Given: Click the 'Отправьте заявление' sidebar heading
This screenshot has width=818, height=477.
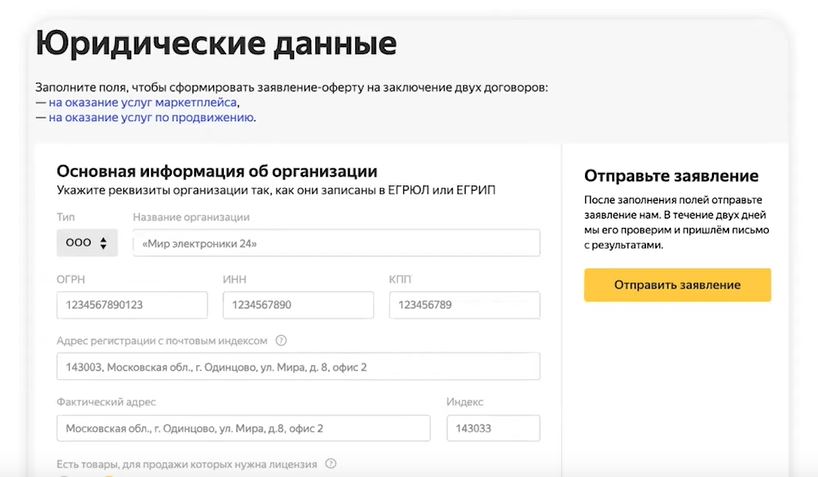Looking at the screenshot, I should tap(671, 176).
